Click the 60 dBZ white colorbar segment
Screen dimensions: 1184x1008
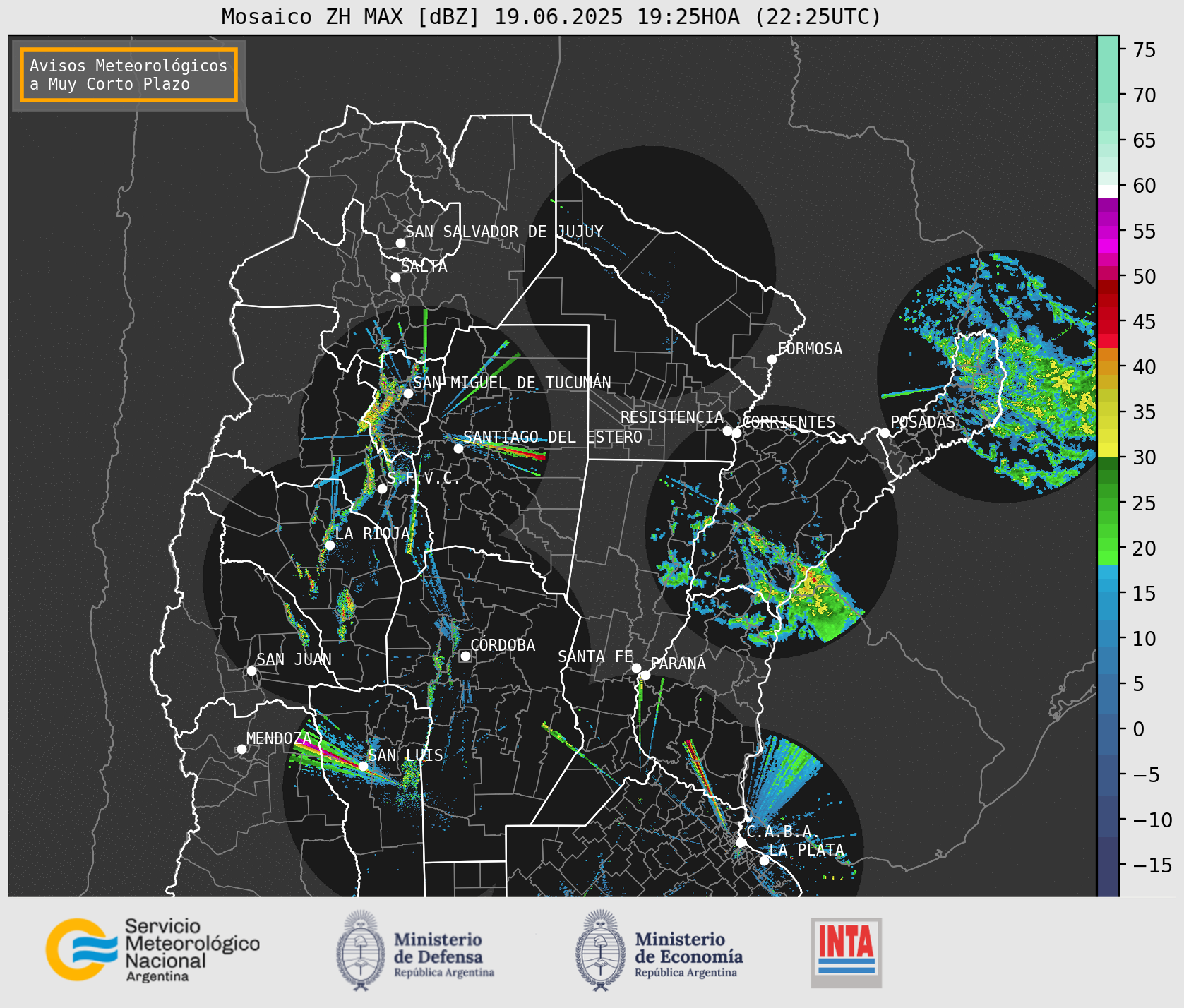tap(1108, 191)
